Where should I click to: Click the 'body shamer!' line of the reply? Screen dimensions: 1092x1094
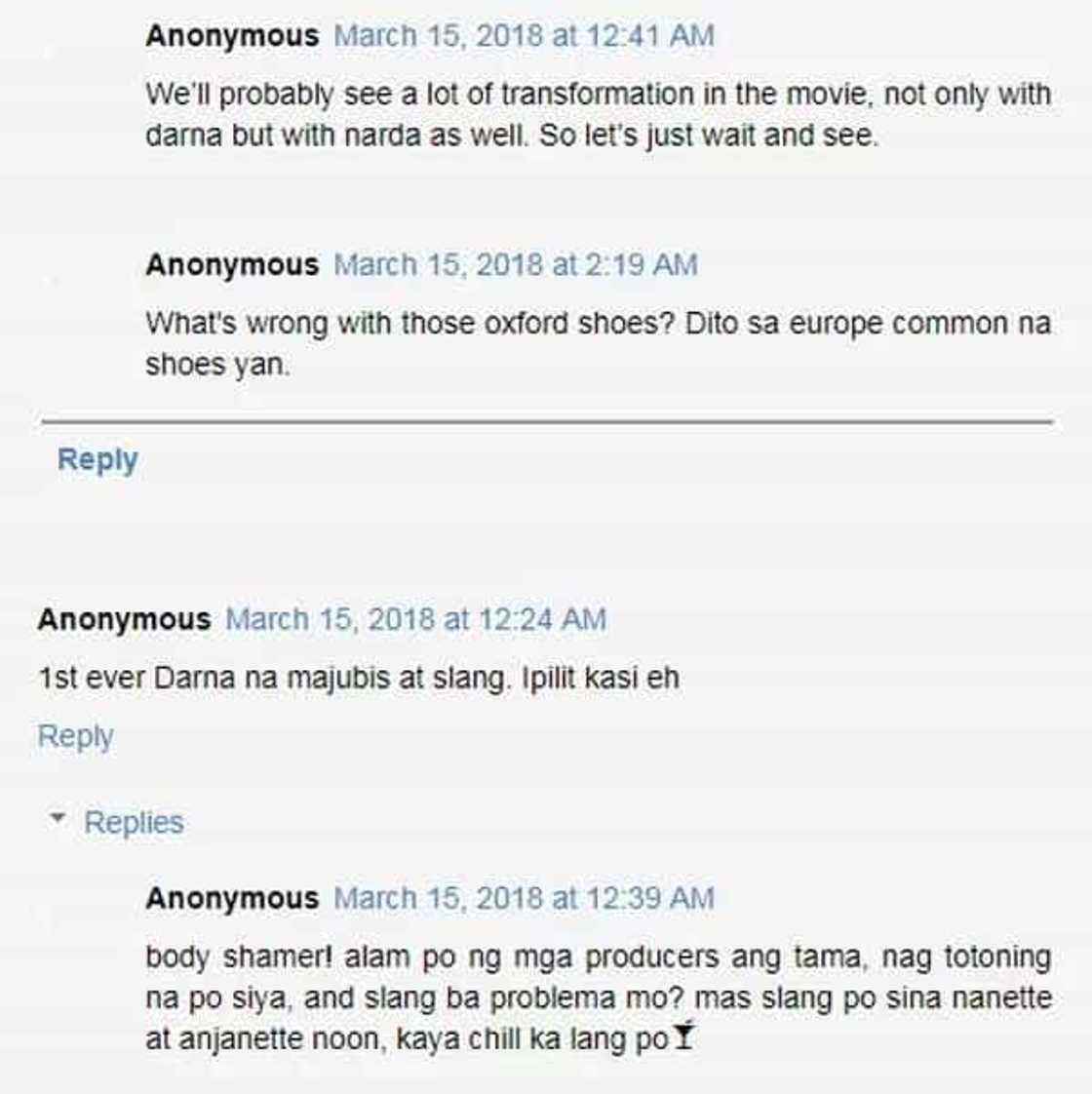[x=598, y=957]
